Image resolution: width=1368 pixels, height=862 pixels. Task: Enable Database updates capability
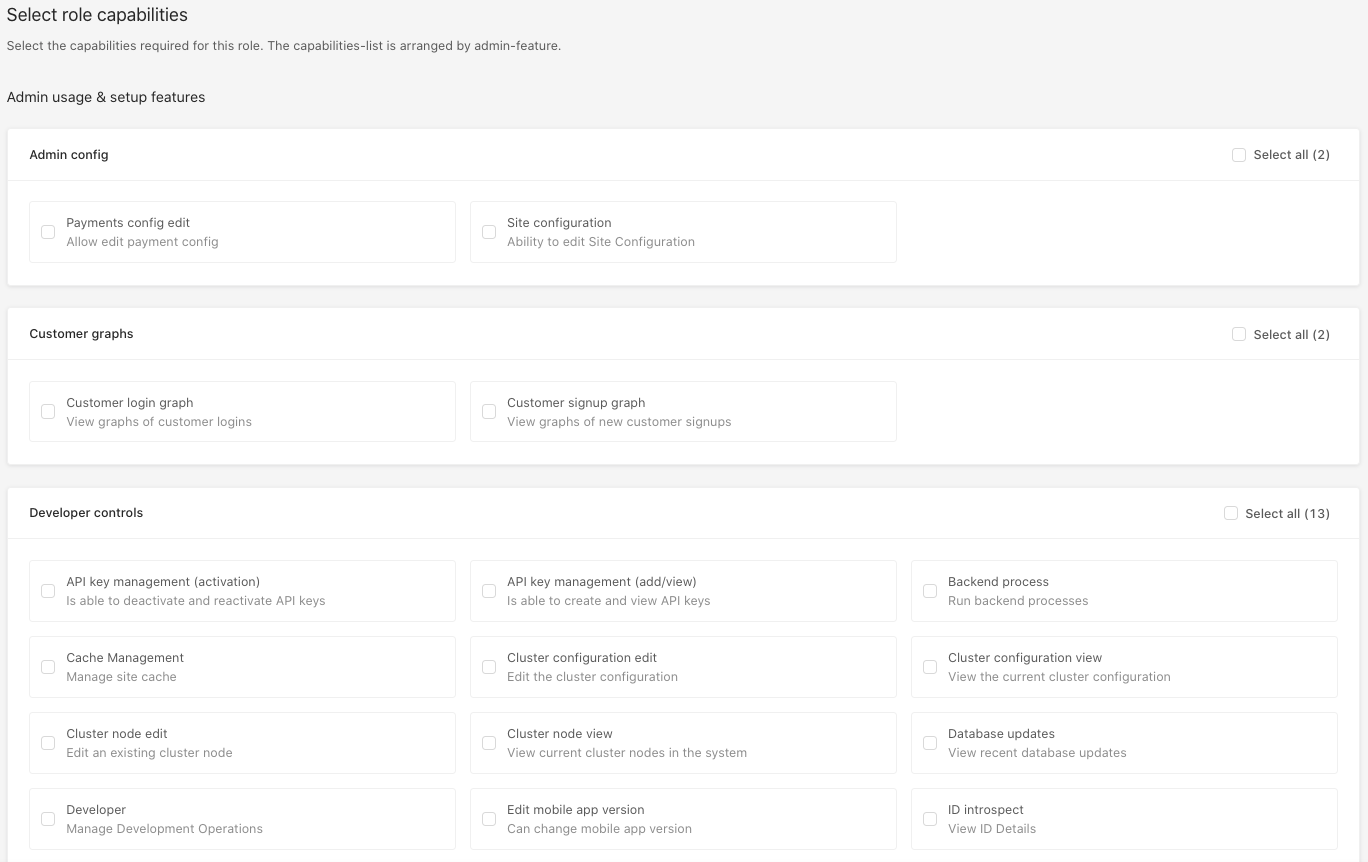(930, 743)
